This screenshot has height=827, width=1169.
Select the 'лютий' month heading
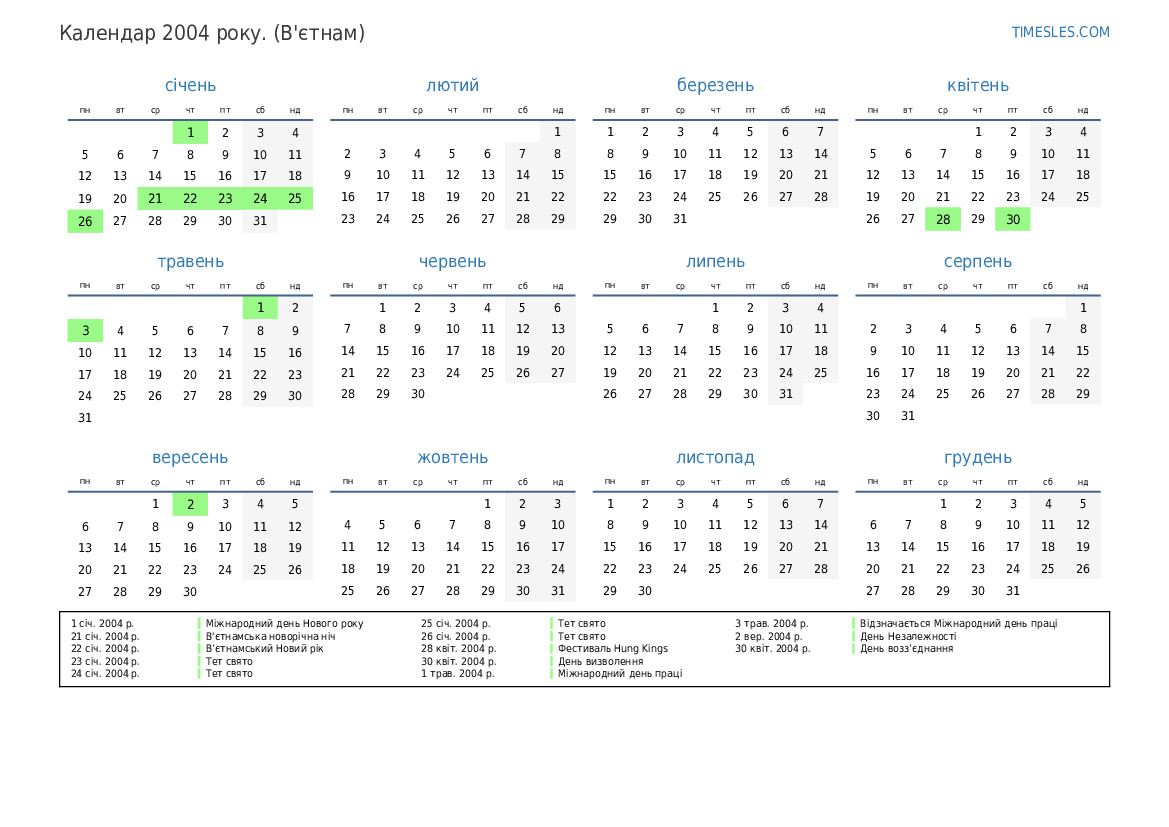click(x=453, y=85)
